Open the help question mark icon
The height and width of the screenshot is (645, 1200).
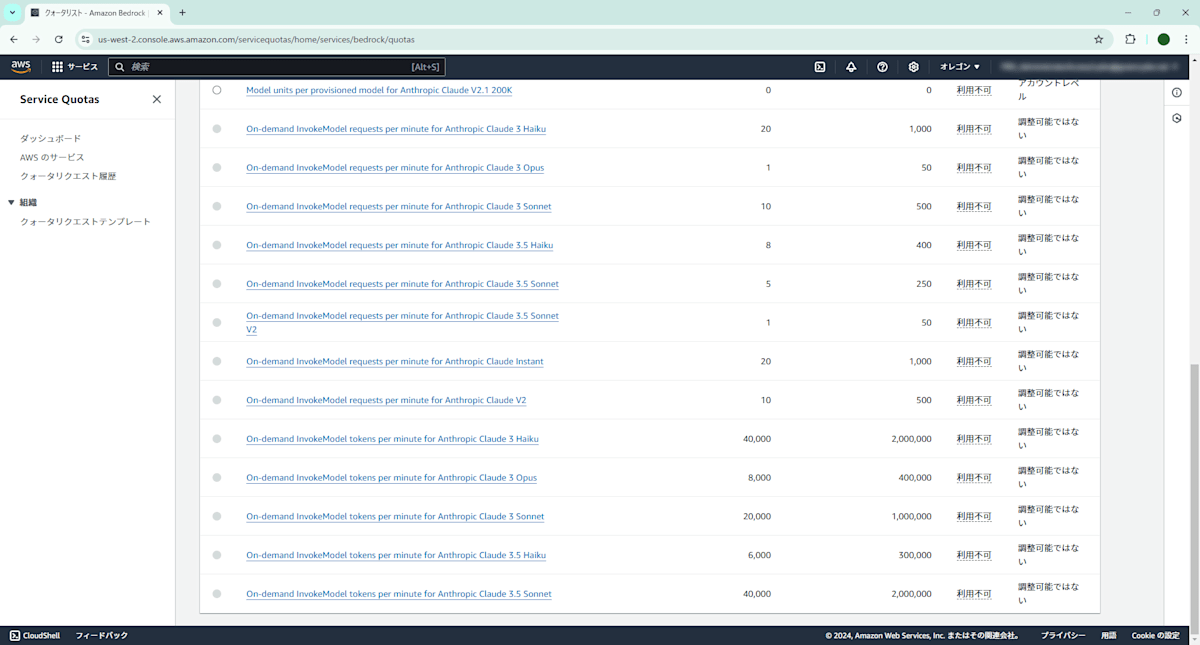(x=882, y=67)
